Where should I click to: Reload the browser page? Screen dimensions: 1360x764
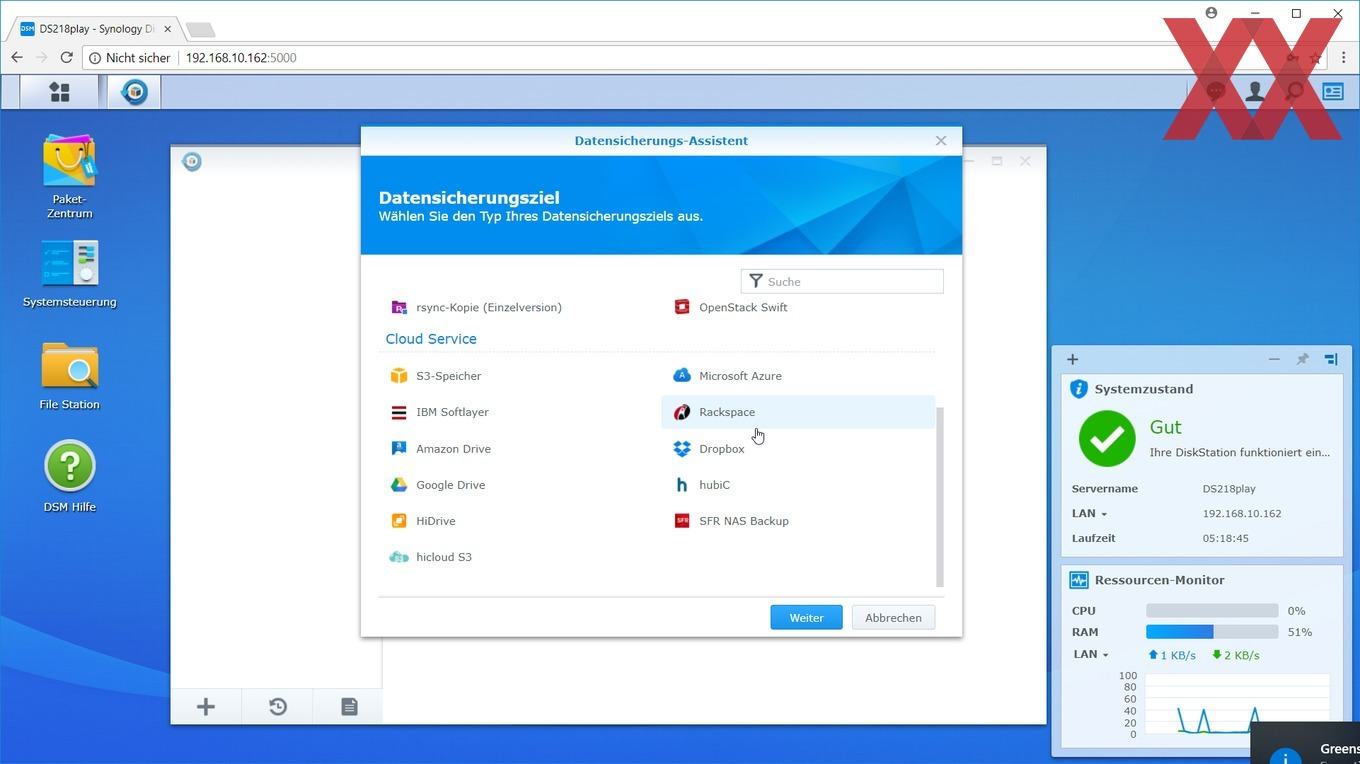[66, 58]
